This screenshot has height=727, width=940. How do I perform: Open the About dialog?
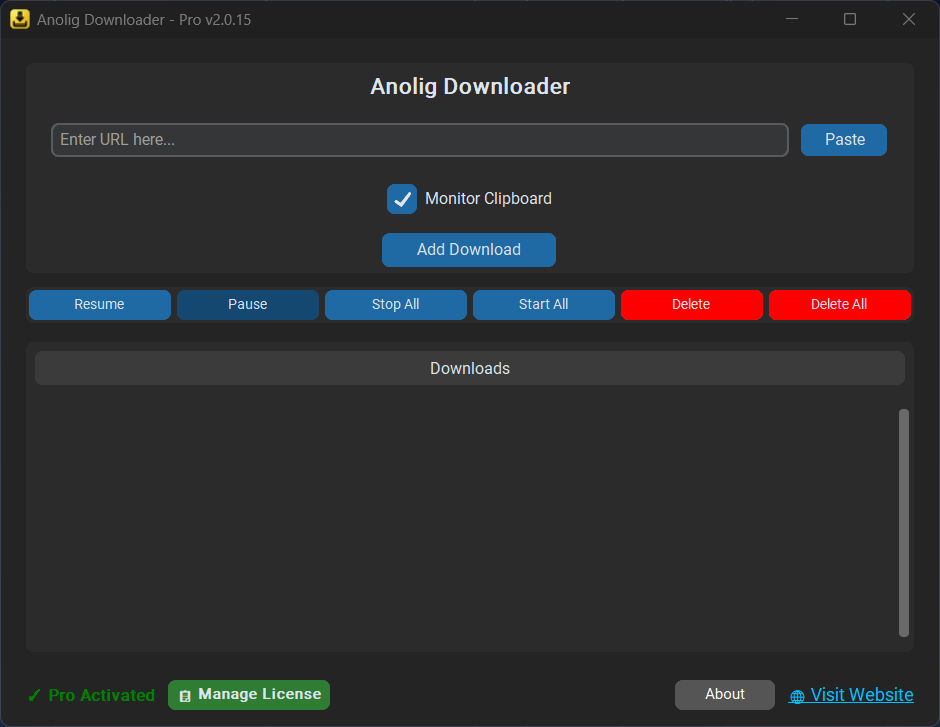724,694
